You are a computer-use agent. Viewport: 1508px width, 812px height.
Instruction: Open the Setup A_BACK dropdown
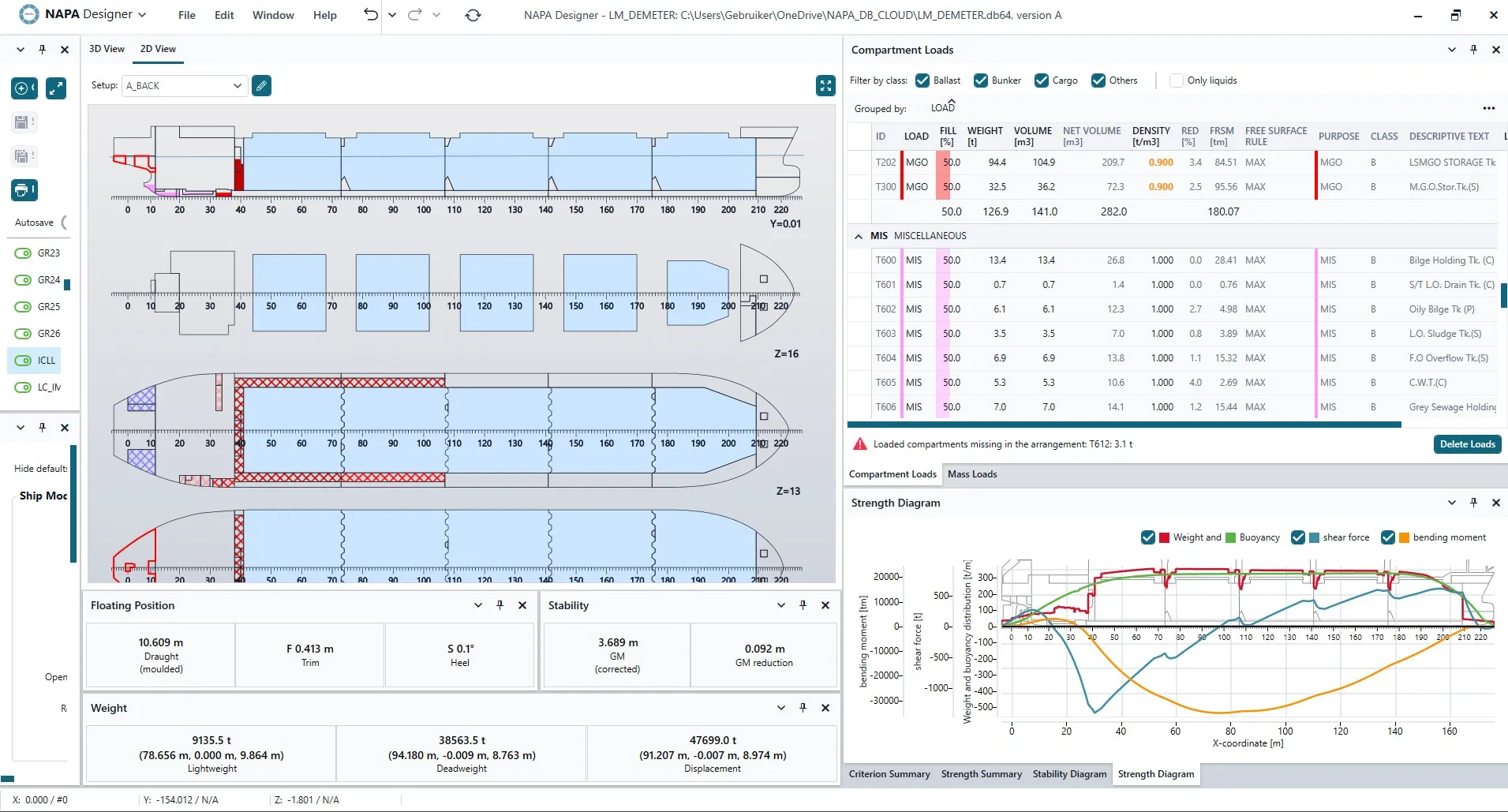click(x=184, y=85)
